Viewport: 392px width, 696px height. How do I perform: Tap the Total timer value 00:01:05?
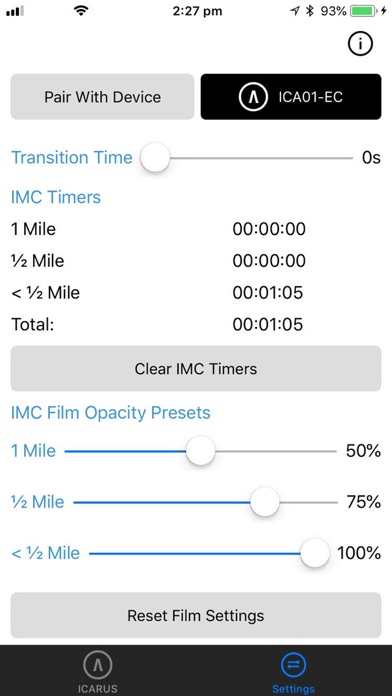(268, 324)
